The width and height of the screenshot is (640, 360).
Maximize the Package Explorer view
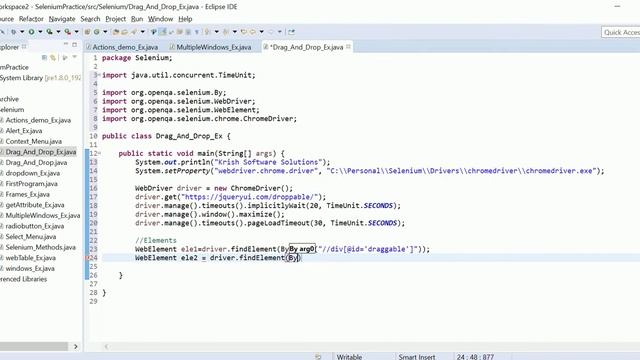click(74, 44)
